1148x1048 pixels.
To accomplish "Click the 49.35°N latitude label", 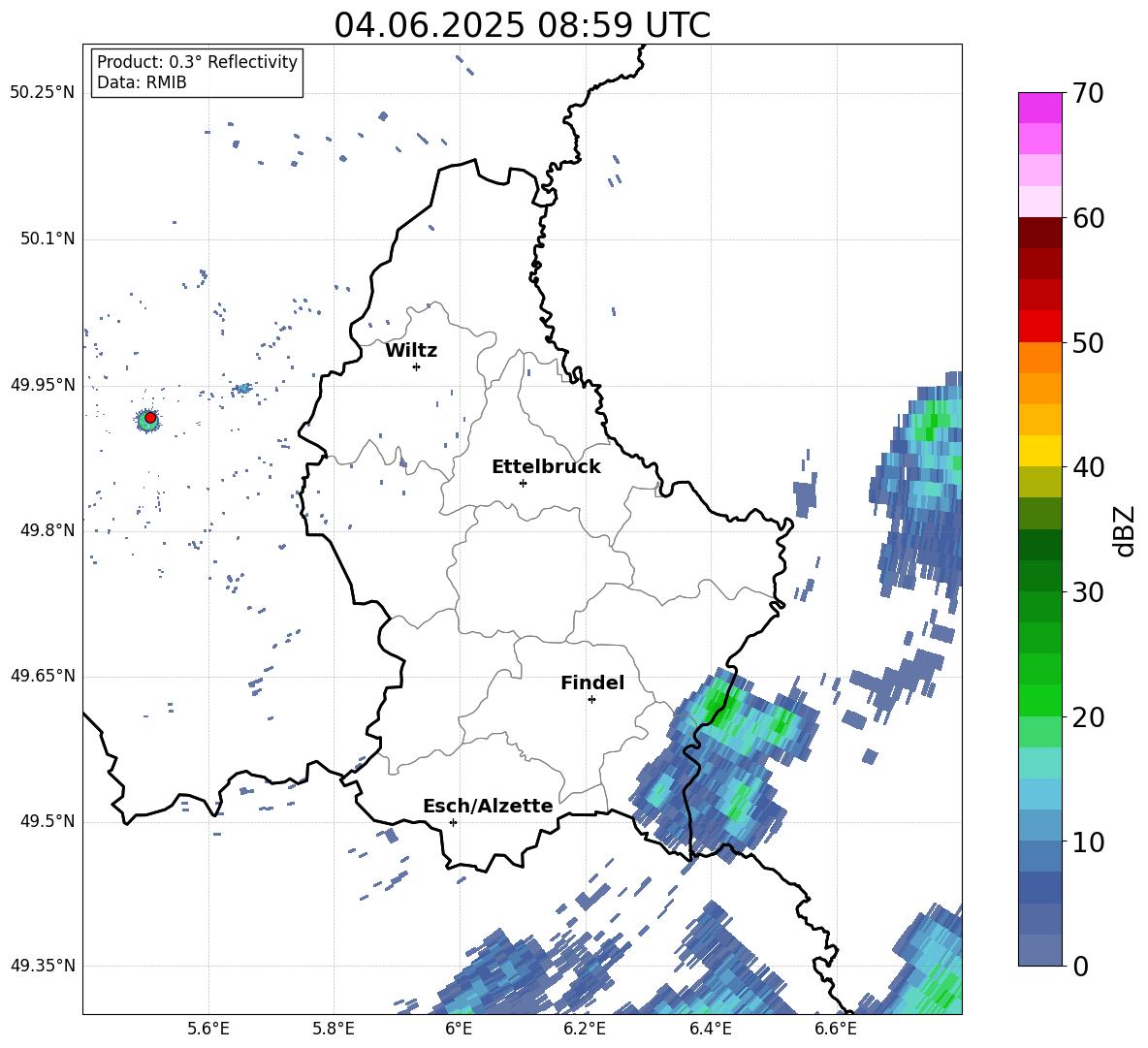I will click(42, 966).
